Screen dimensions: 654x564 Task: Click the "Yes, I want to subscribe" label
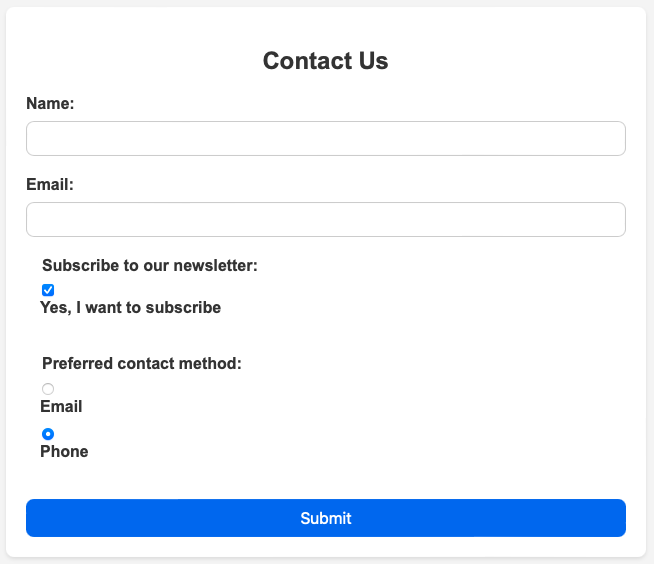pos(130,308)
